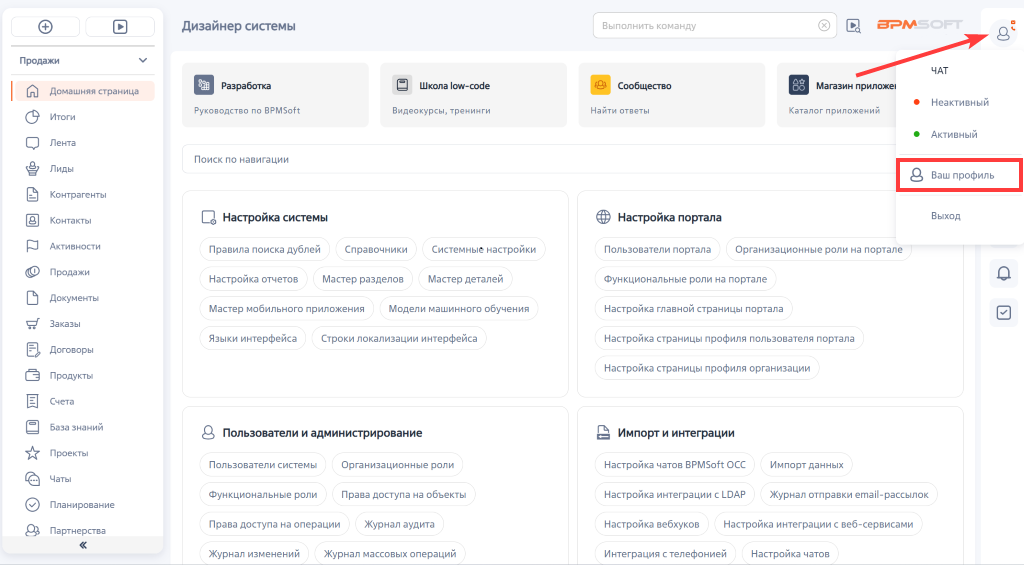Open Контрагенты section in sidebar
This screenshot has width=1024, height=565.
pos(77,194)
